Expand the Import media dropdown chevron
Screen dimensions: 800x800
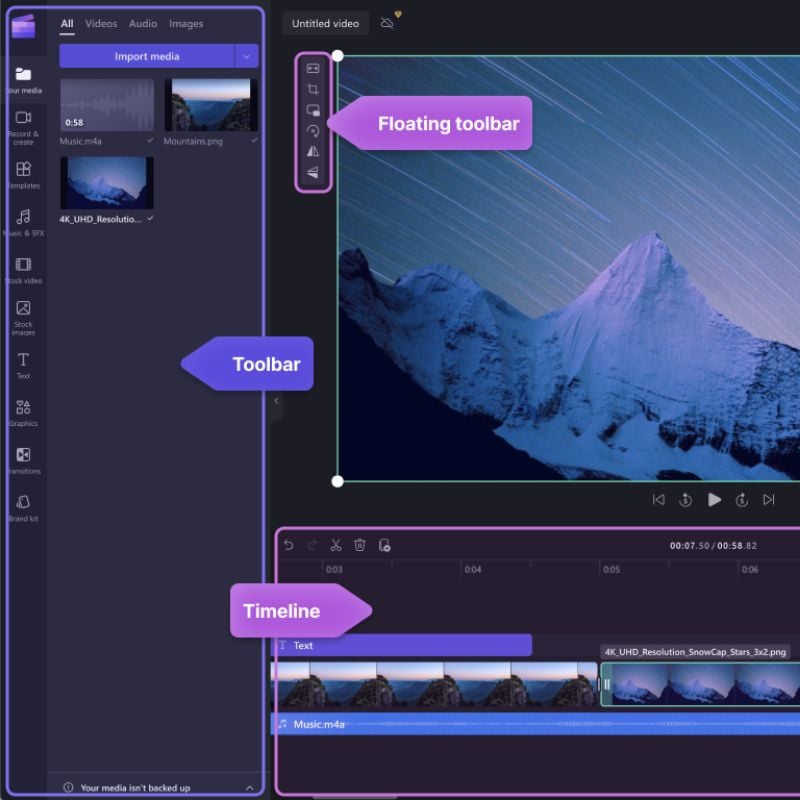246,56
